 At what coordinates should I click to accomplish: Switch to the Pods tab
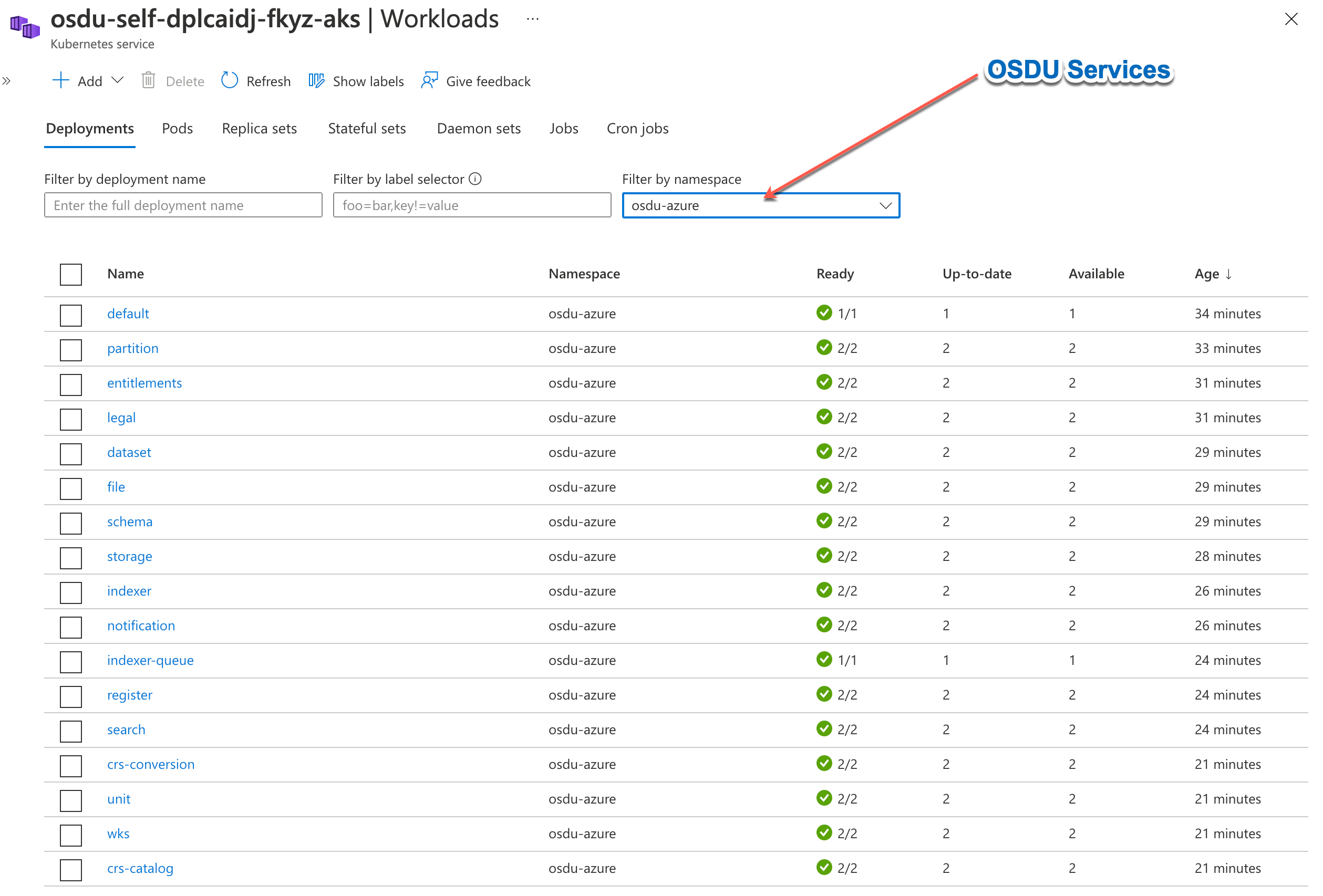[177, 129]
